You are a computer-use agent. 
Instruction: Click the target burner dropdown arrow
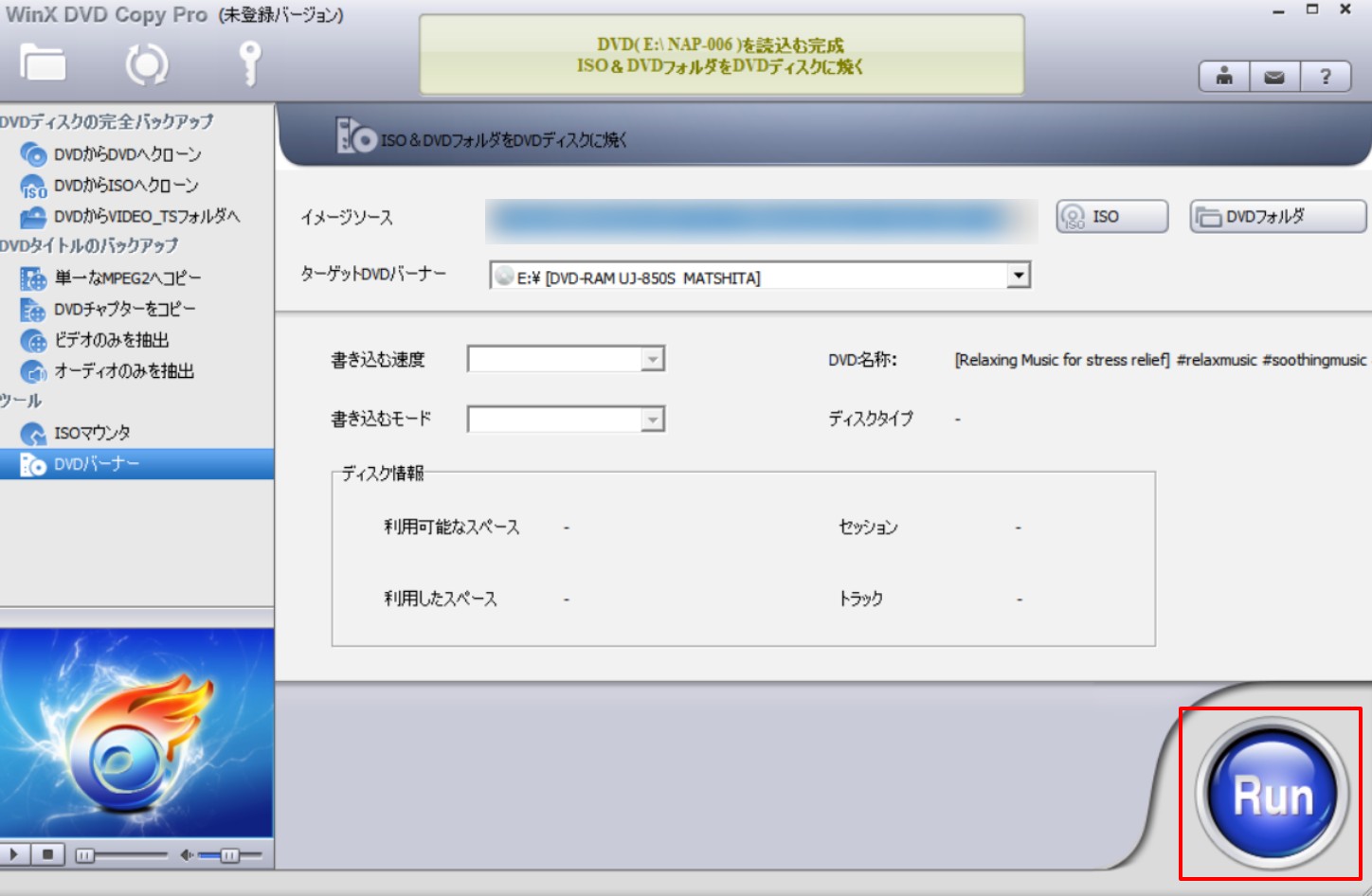1019,276
